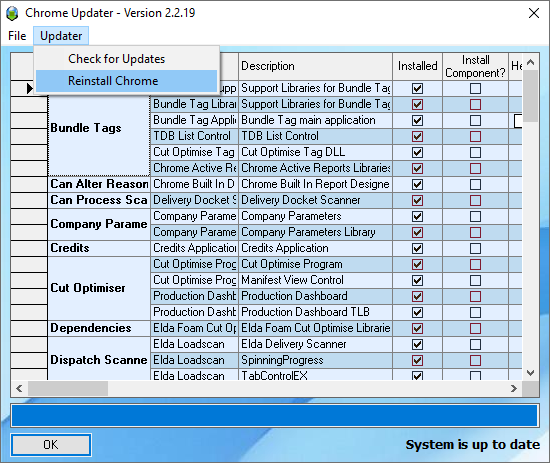Click the Updater menu
Screen dimensions: 550x463
click(61, 36)
